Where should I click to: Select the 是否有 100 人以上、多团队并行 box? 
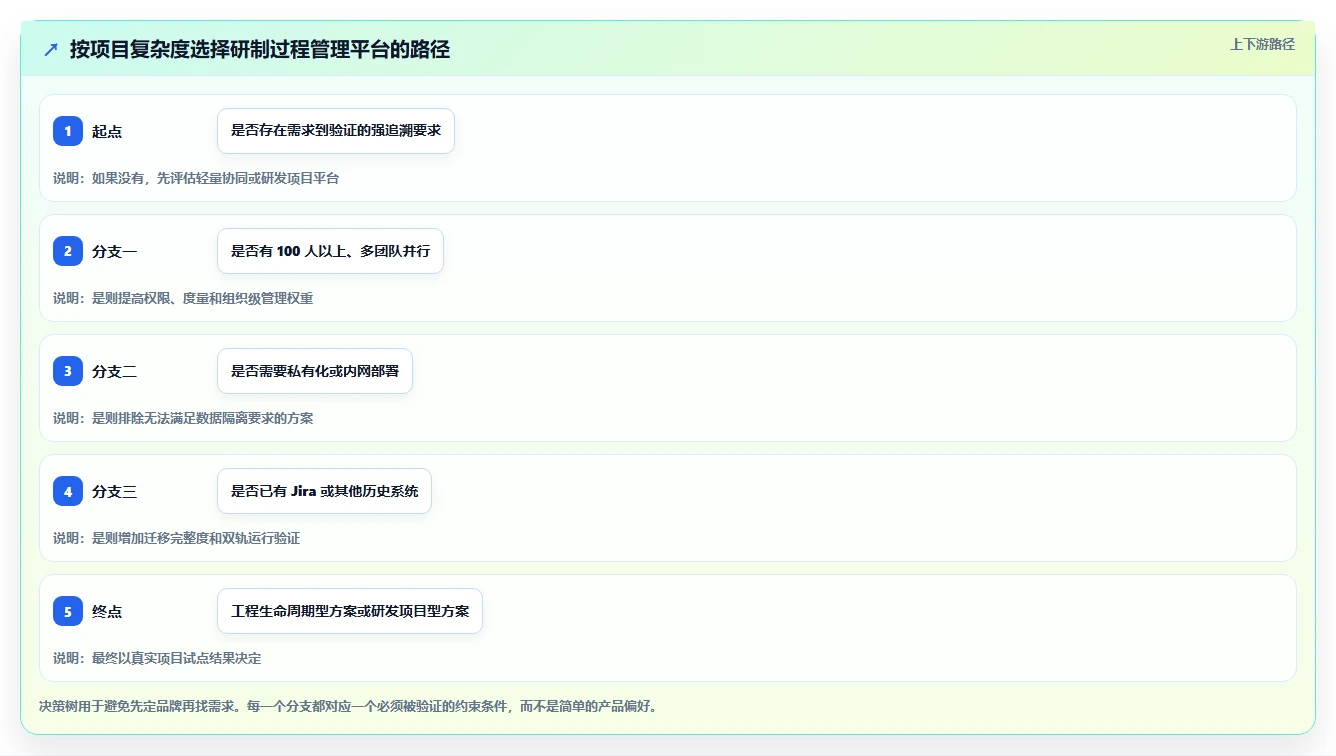click(330, 251)
